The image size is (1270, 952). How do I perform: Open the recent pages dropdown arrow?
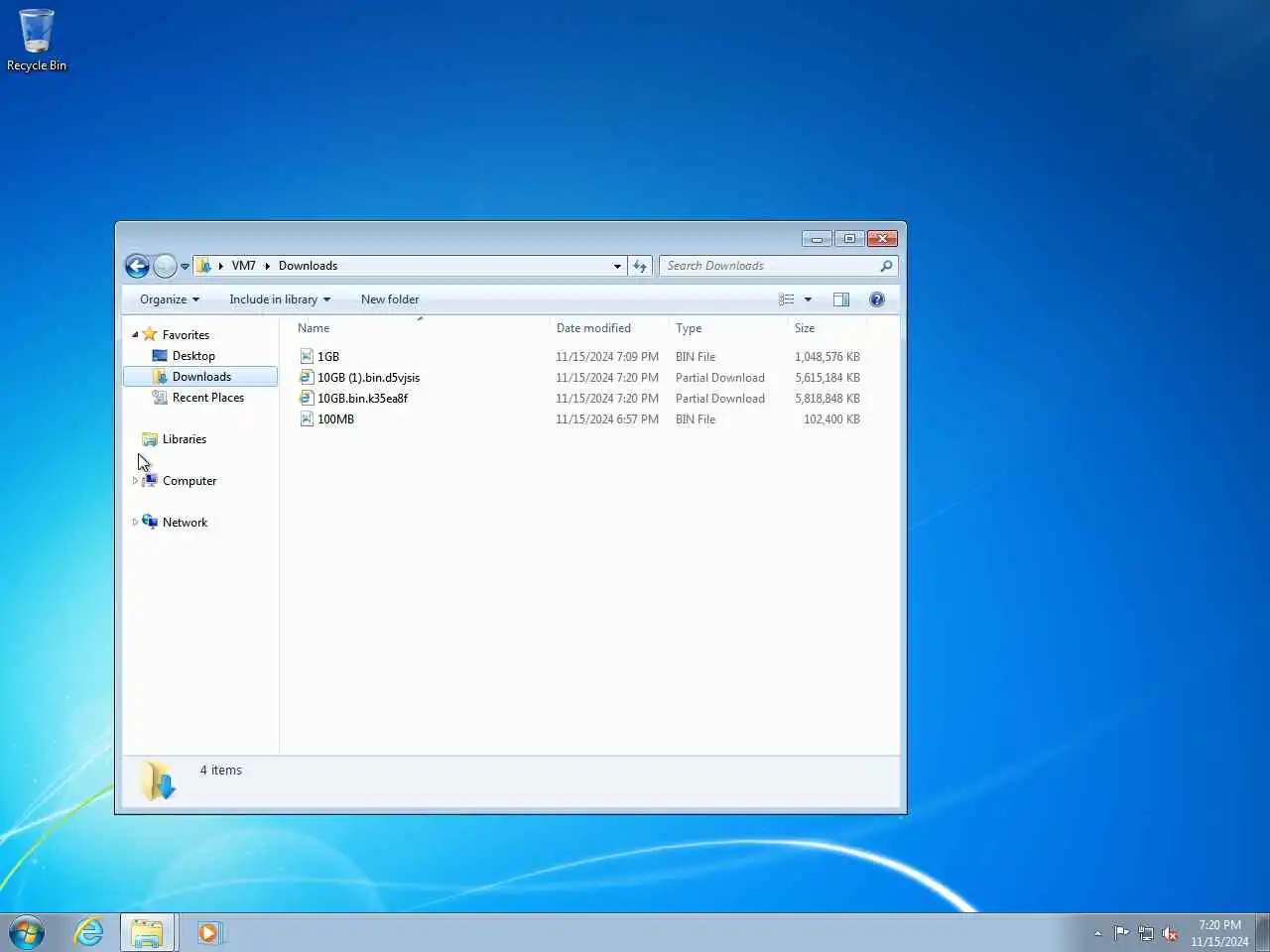pyautogui.click(x=185, y=267)
